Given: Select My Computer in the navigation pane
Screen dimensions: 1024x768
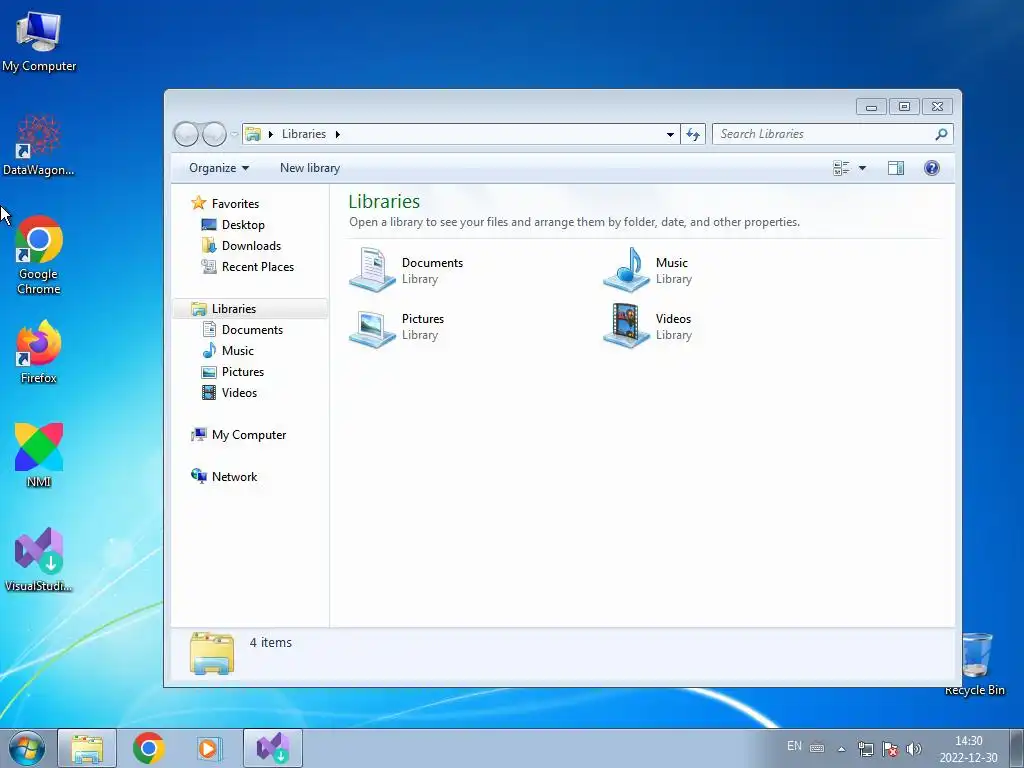Looking at the screenshot, I should 249,435.
